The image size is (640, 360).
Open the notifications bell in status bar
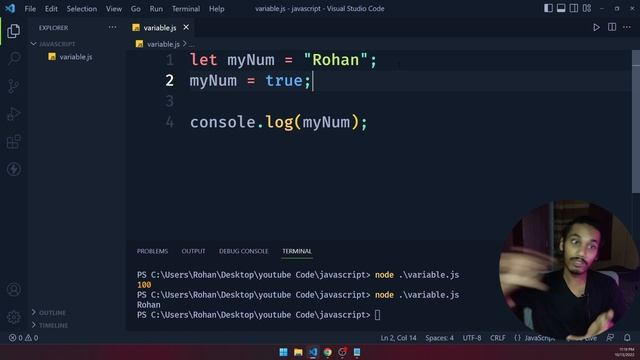pos(627,338)
